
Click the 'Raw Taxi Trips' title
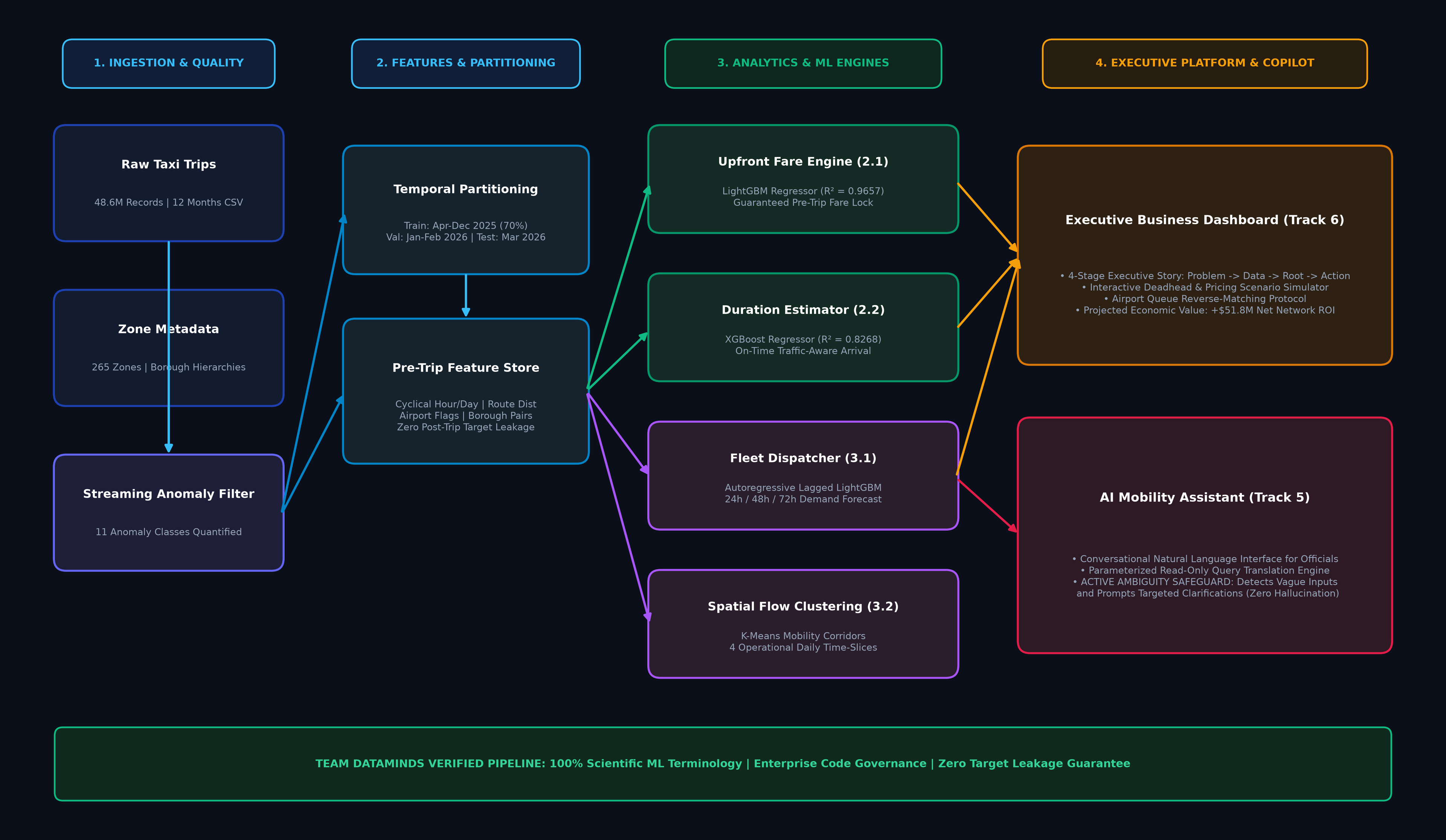pyautogui.click(x=169, y=165)
